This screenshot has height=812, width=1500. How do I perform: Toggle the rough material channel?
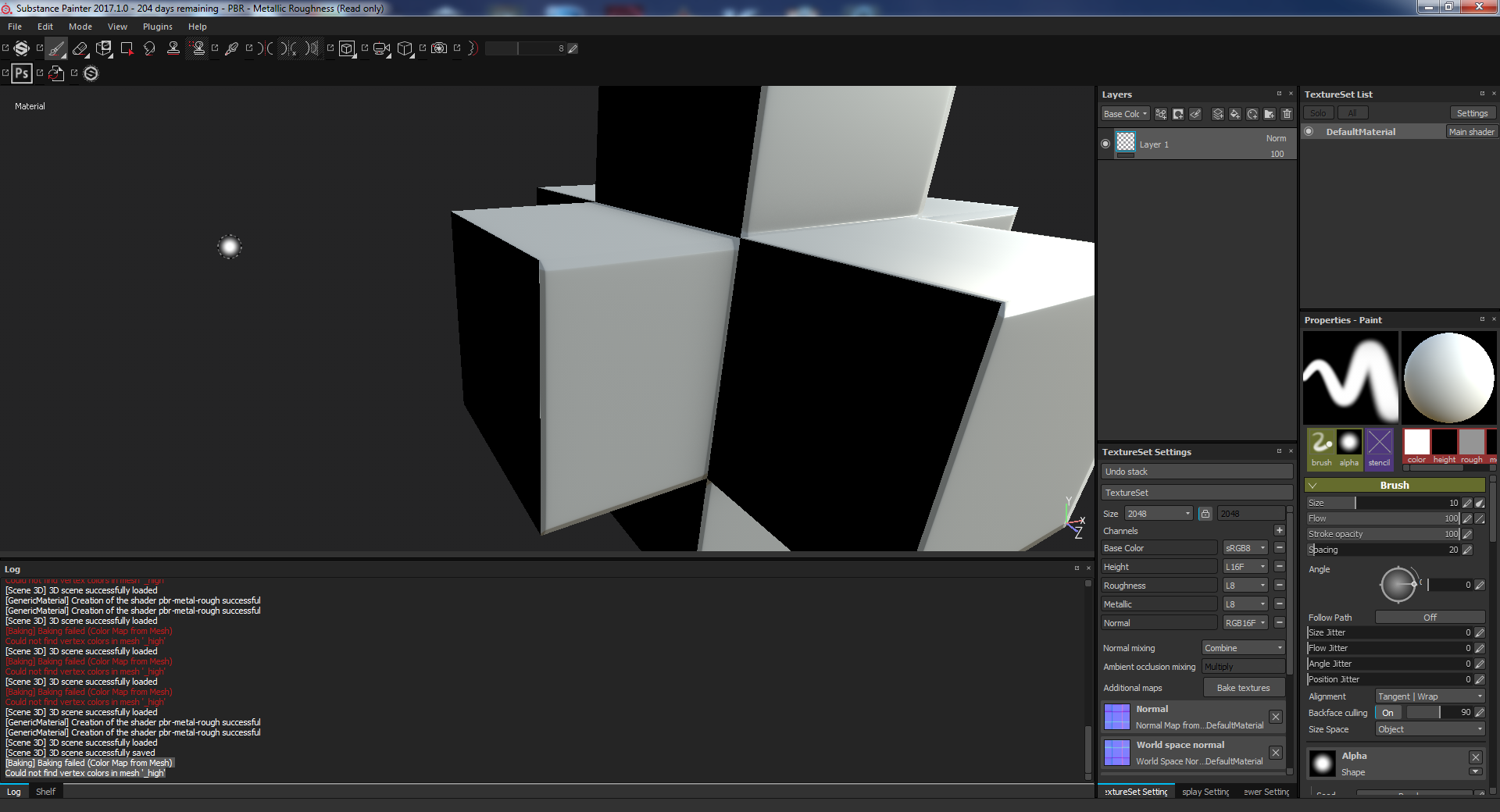[1471, 447]
